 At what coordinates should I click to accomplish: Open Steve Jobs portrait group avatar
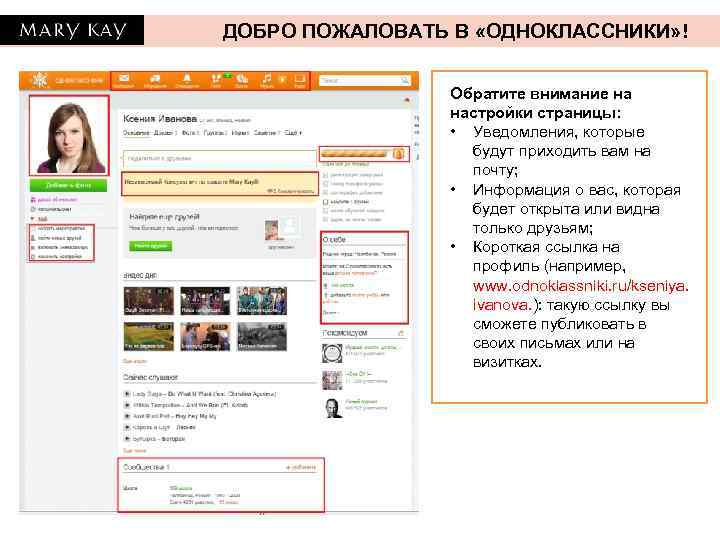[x=332, y=408]
